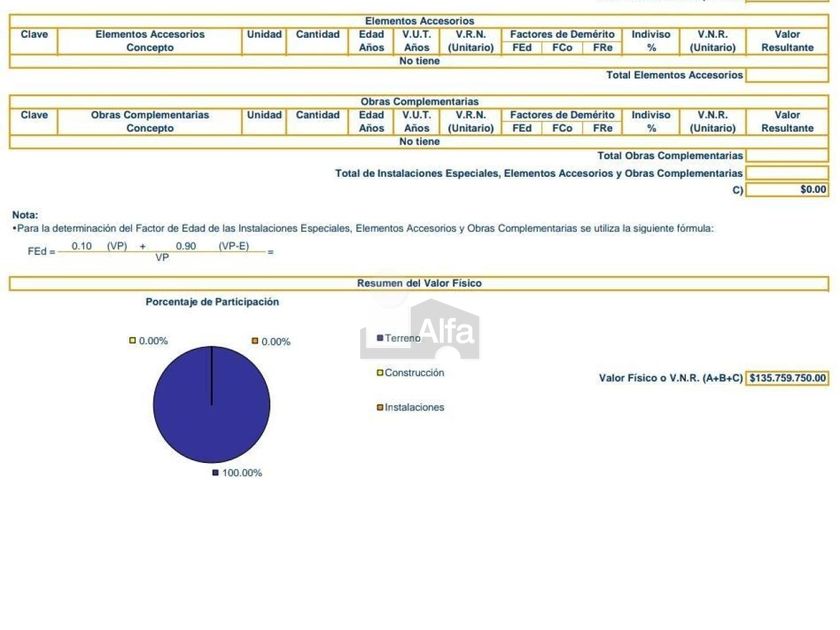Select Indiviso % header in Elementos Accesorios table
The image size is (840, 630).
tap(651, 41)
